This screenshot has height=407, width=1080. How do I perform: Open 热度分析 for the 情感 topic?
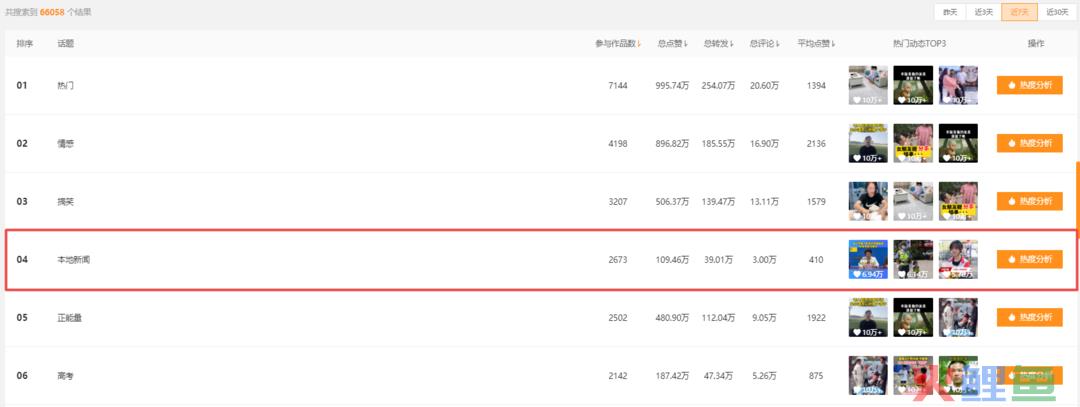1030,143
